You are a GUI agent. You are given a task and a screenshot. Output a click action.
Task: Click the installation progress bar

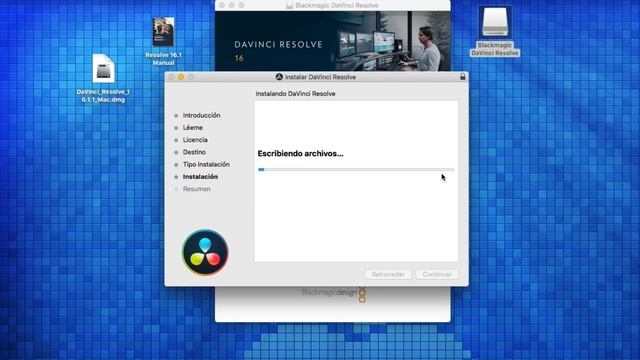point(356,169)
